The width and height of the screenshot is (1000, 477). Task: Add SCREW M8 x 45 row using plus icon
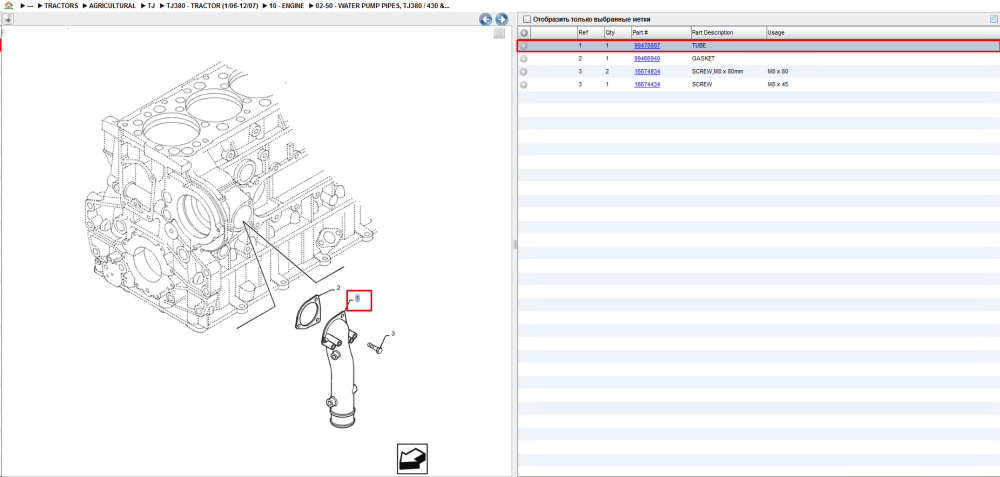524,84
